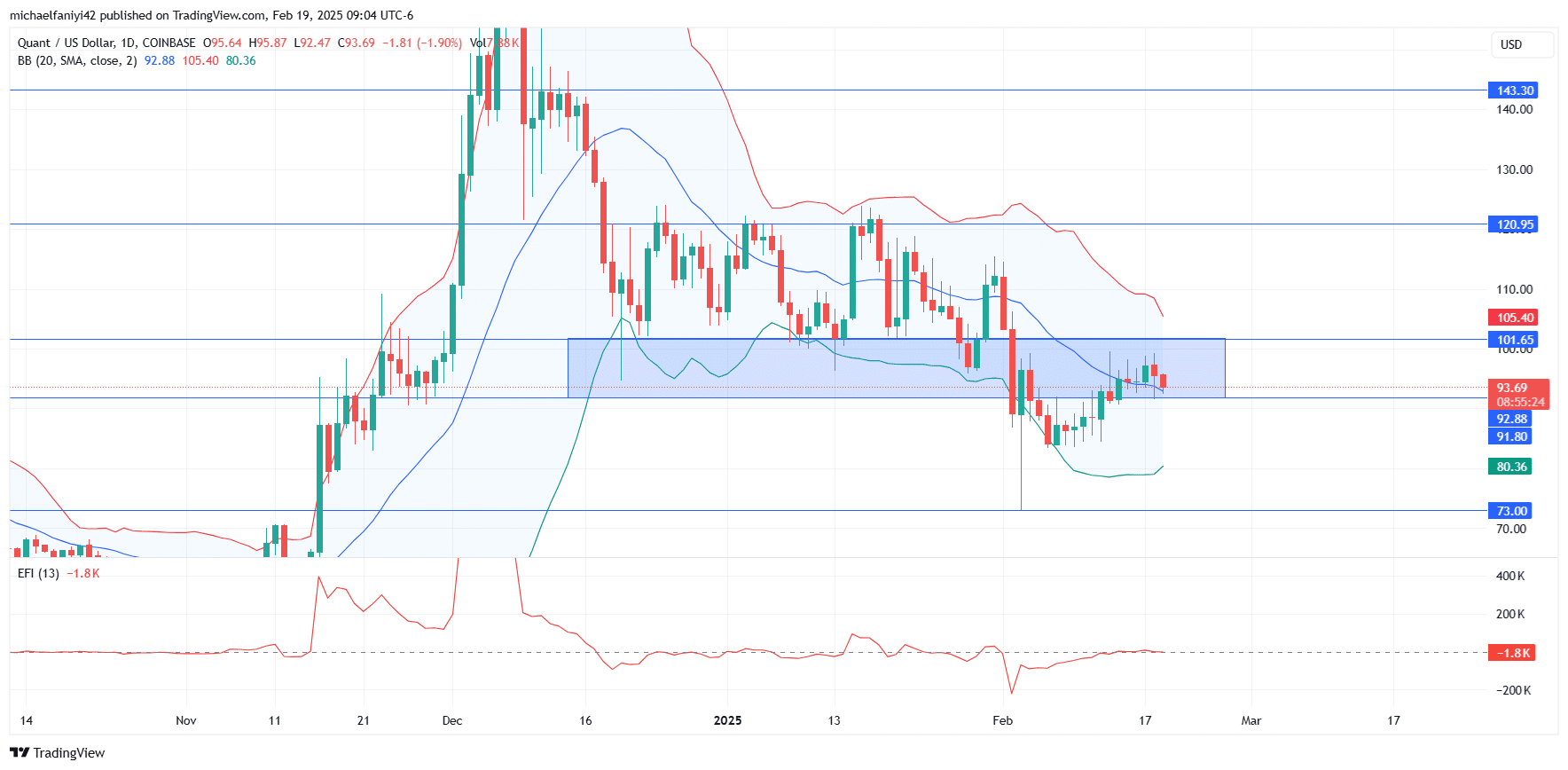Click the published-by header text with michaelfaniyi42
Image resolution: width=1568 pixels, height=770 pixels.
211,15
